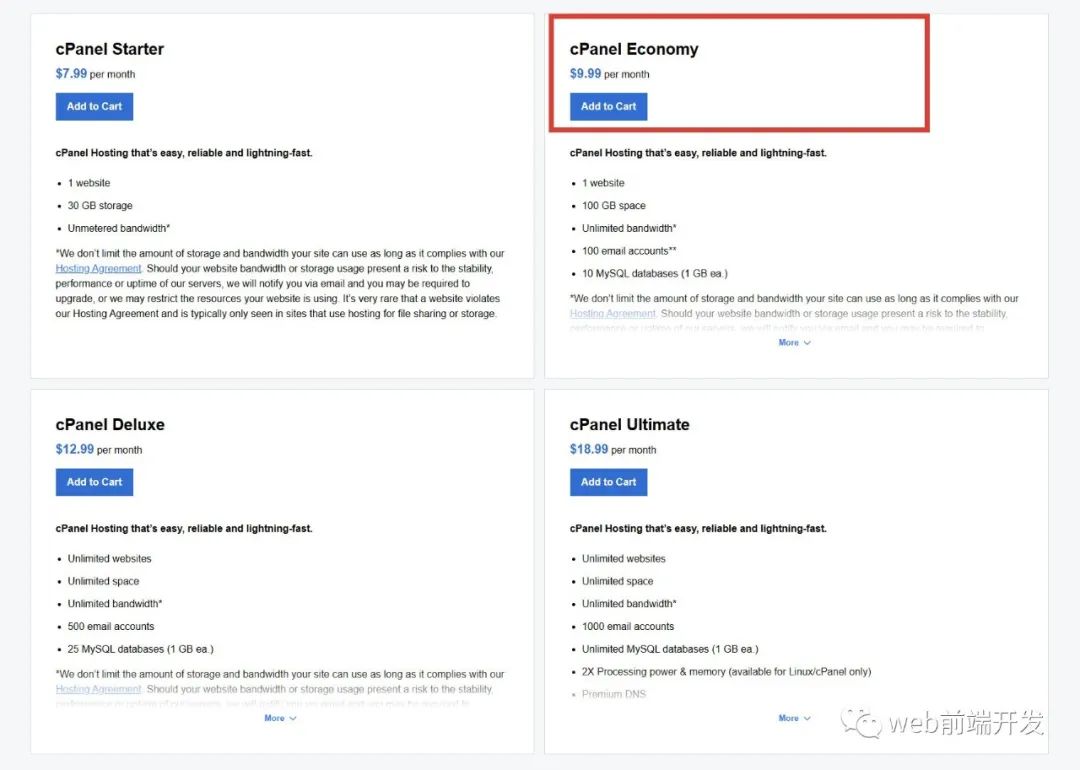Click the cPanel Economy heading
Image resolution: width=1080 pixels, height=770 pixels.
634,49
